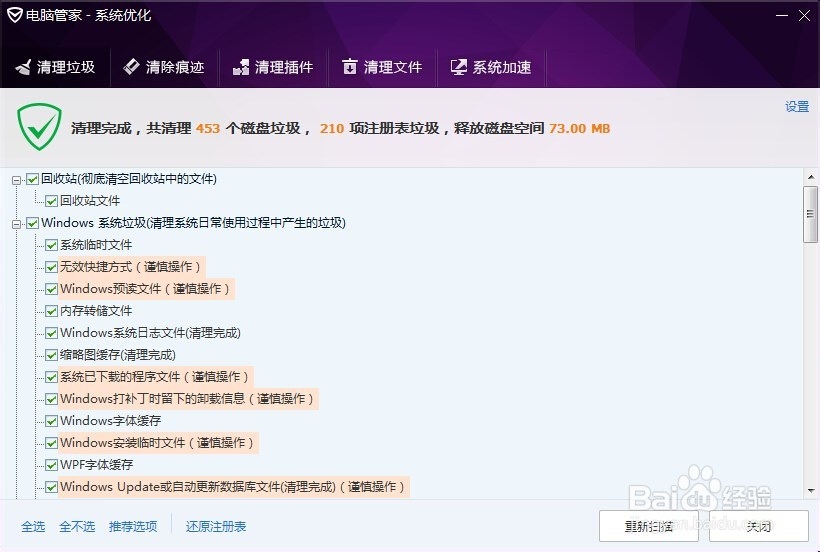Uncheck the Windows Update数据库文件 checkbox
This screenshot has width=820, height=552.
pos(51,487)
